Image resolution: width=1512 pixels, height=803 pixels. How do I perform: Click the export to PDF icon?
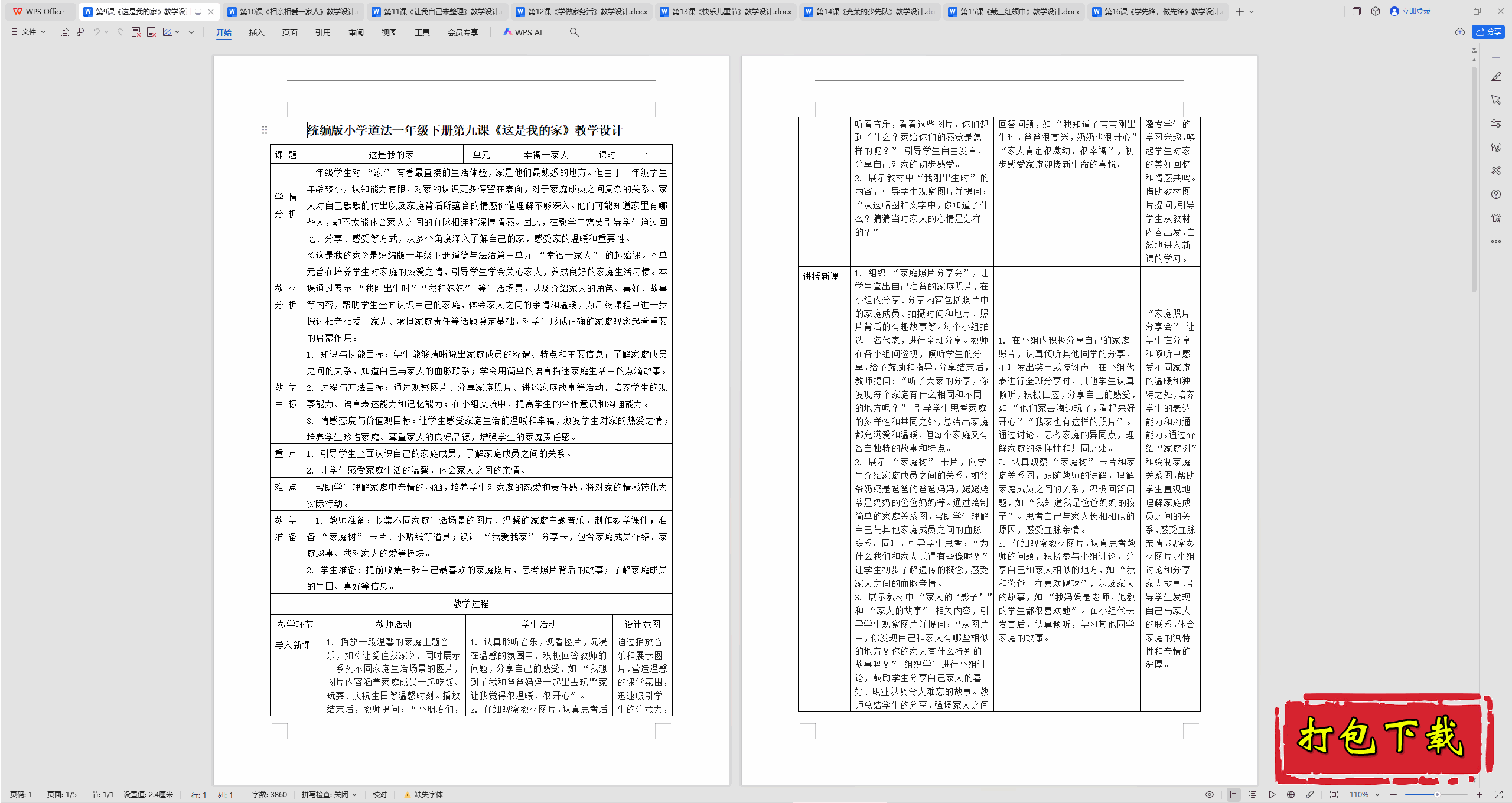click(136, 32)
